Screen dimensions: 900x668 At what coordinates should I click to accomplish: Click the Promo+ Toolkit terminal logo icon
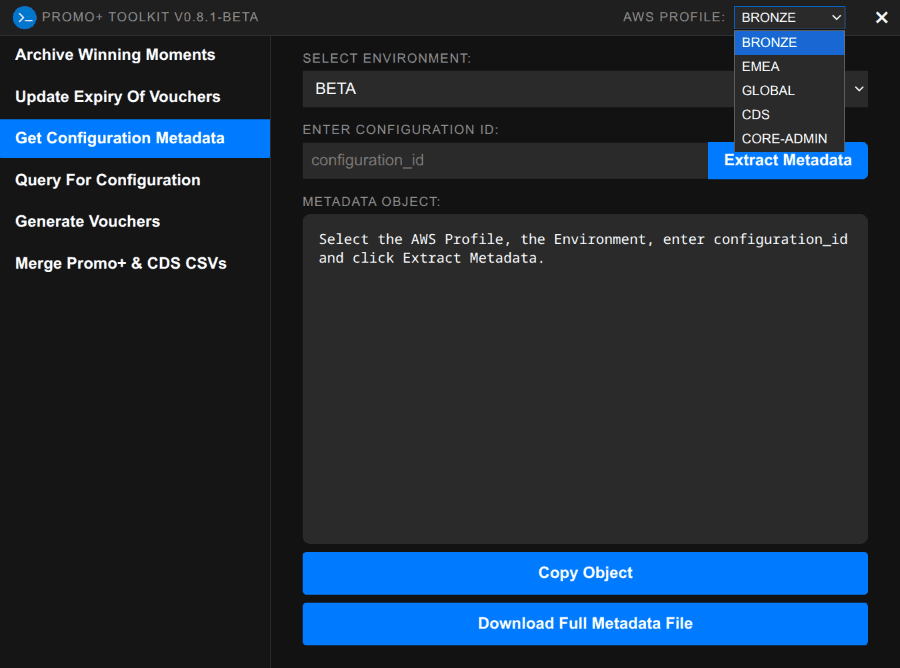tap(22, 17)
